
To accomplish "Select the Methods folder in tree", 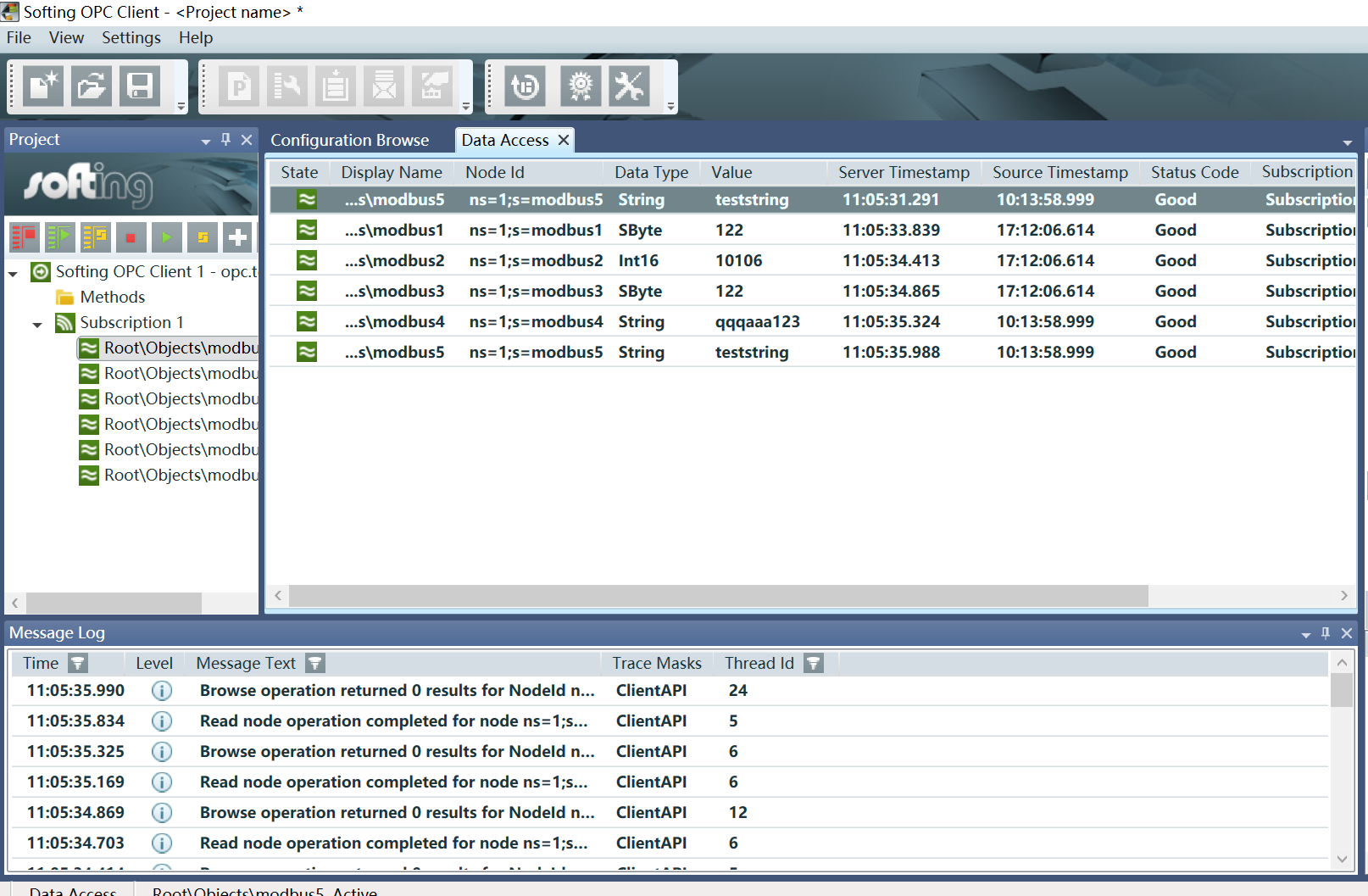I will pyautogui.click(x=113, y=297).
